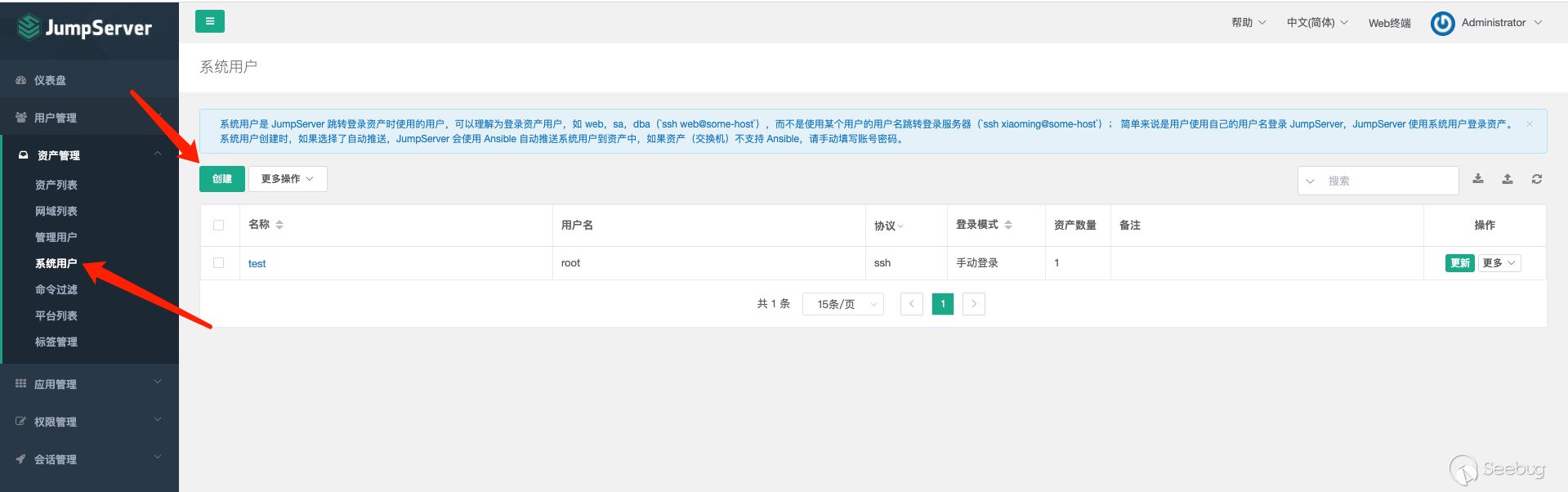Click the Administrator avatar icon

(x=1442, y=24)
